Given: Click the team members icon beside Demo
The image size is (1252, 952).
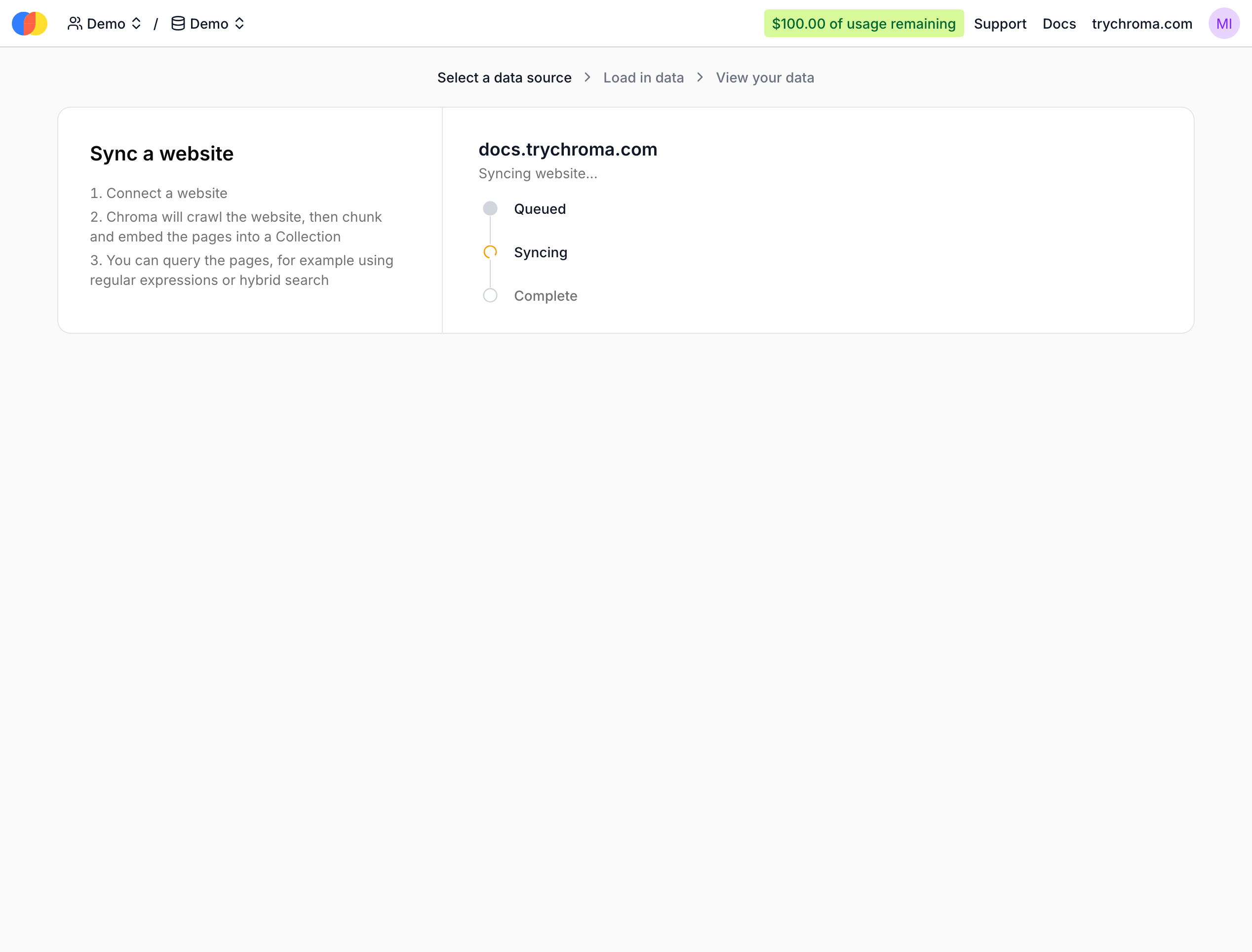Looking at the screenshot, I should [76, 23].
